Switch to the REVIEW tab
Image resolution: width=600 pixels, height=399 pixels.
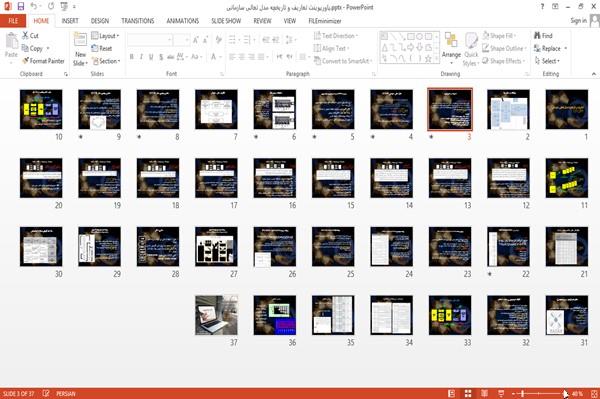point(262,21)
